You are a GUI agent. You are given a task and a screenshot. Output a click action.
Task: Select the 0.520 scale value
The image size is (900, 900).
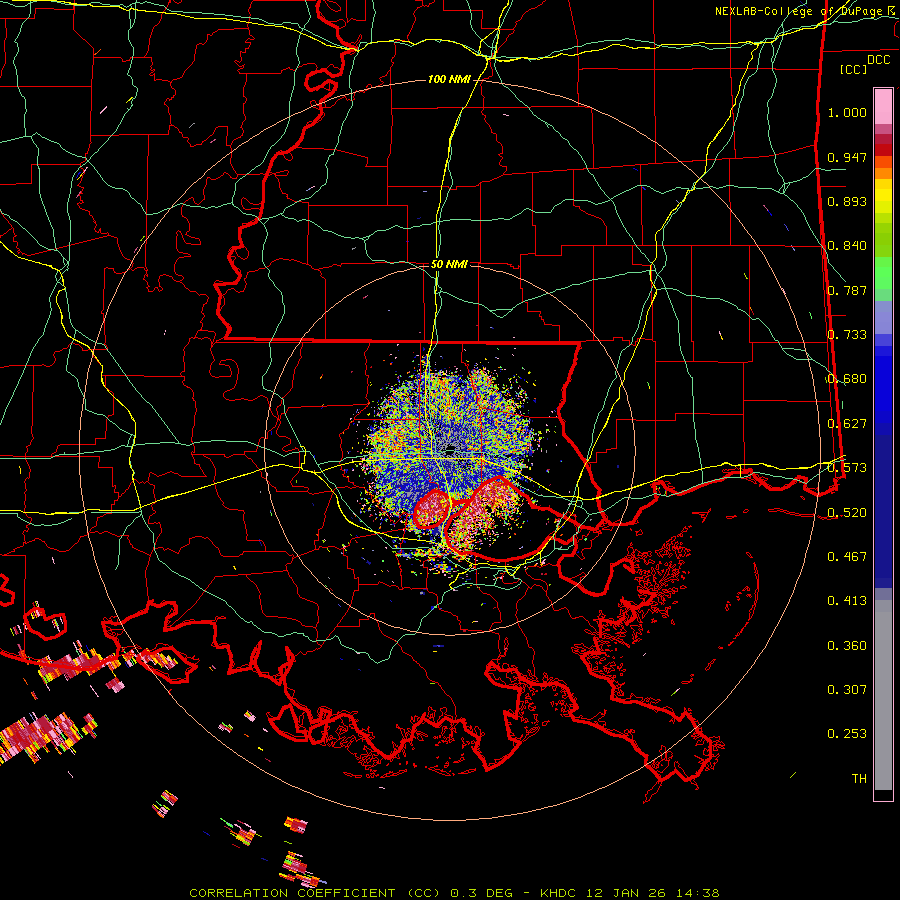click(847, 512)
